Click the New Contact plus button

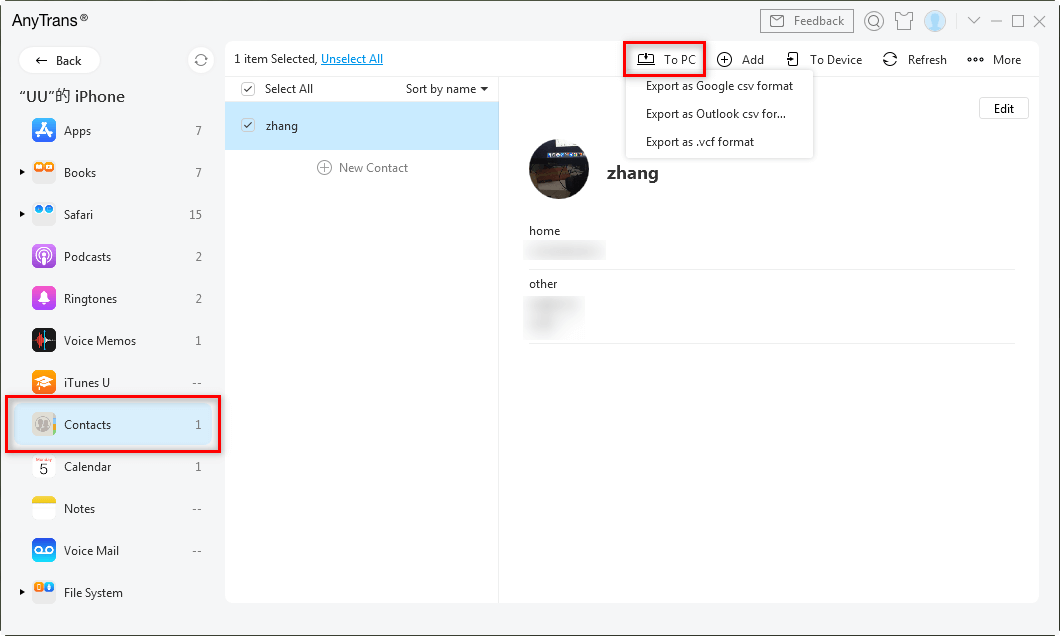(362, 168)
